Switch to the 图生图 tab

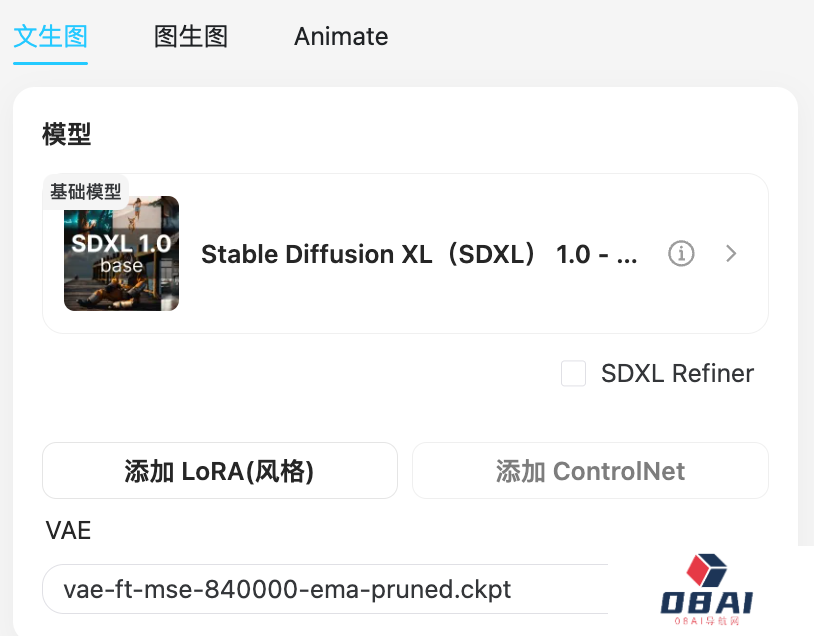tap(191, 37)
